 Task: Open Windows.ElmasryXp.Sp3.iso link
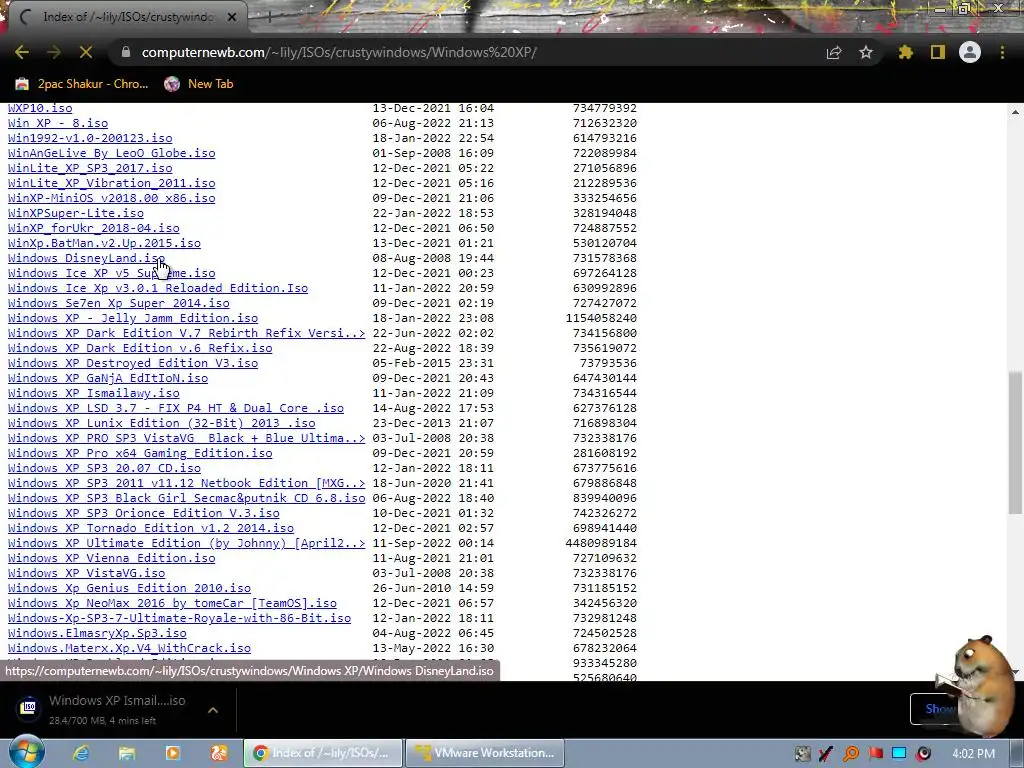click(x=97, y=633)
